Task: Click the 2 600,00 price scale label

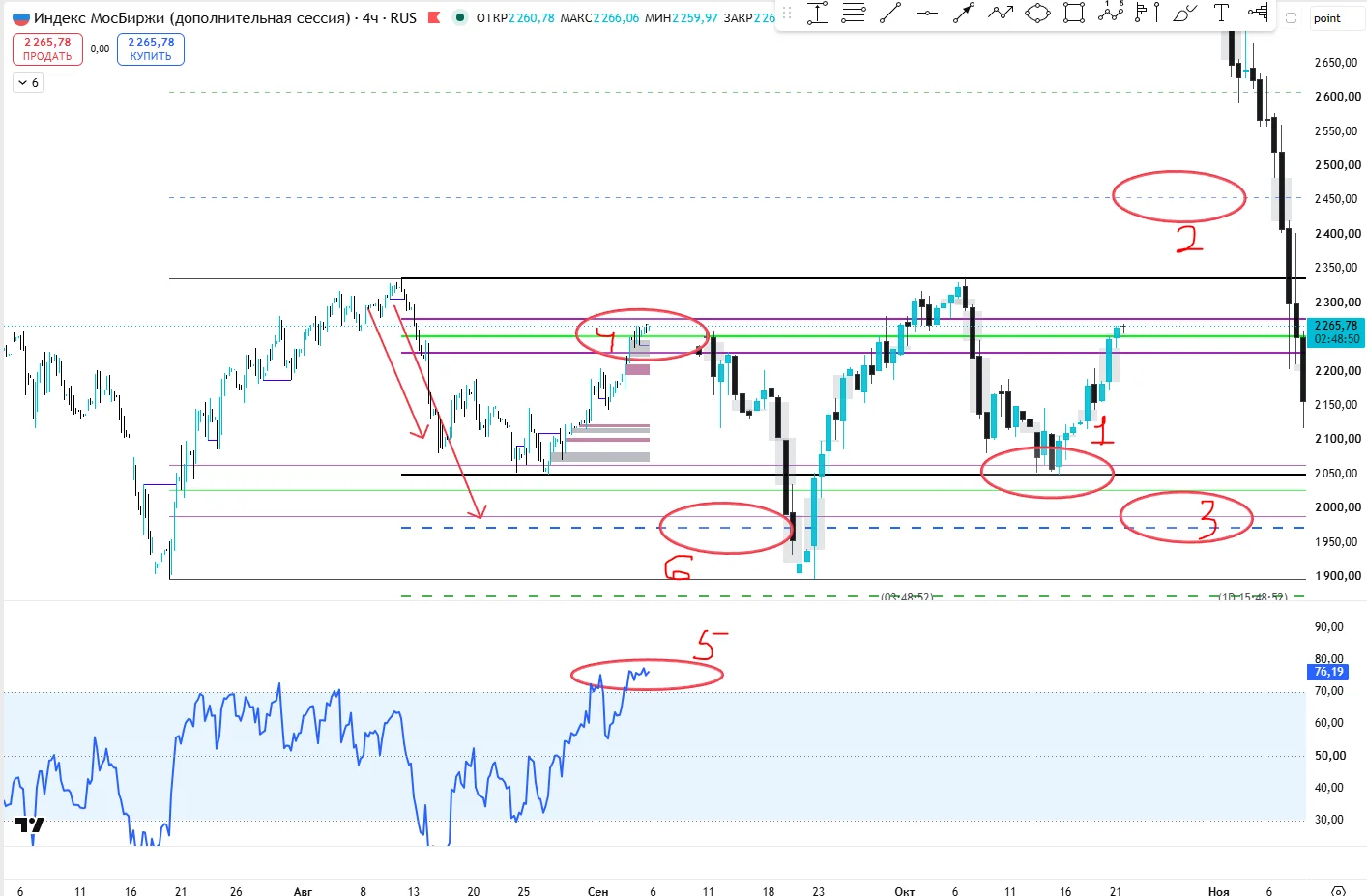Action: click(x=1337, y=97)
